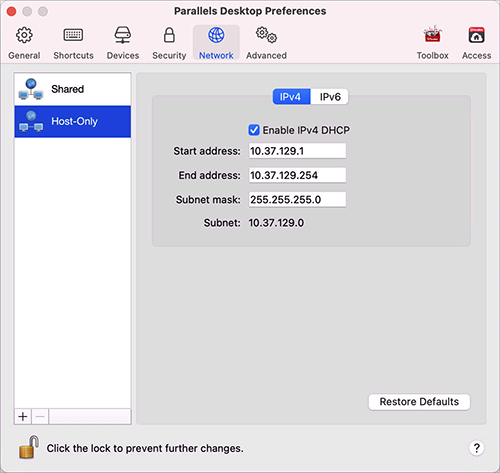Switch to the IPv6 tab
Image resolution: width=500 pixels, height=473 pixels.
pos(330,97)
